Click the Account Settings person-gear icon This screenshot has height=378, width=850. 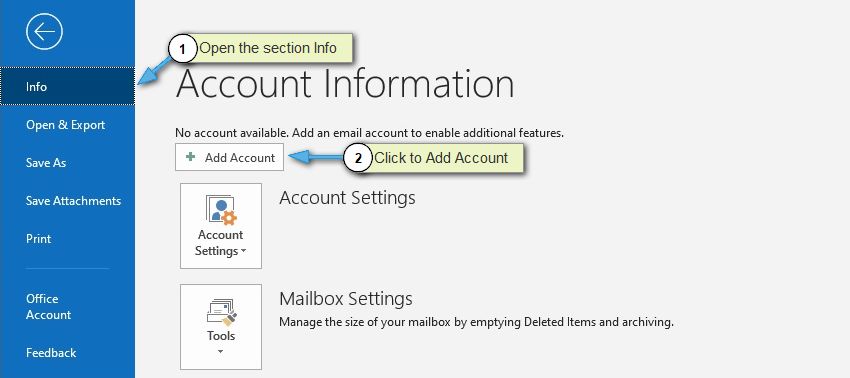point(221,210)
